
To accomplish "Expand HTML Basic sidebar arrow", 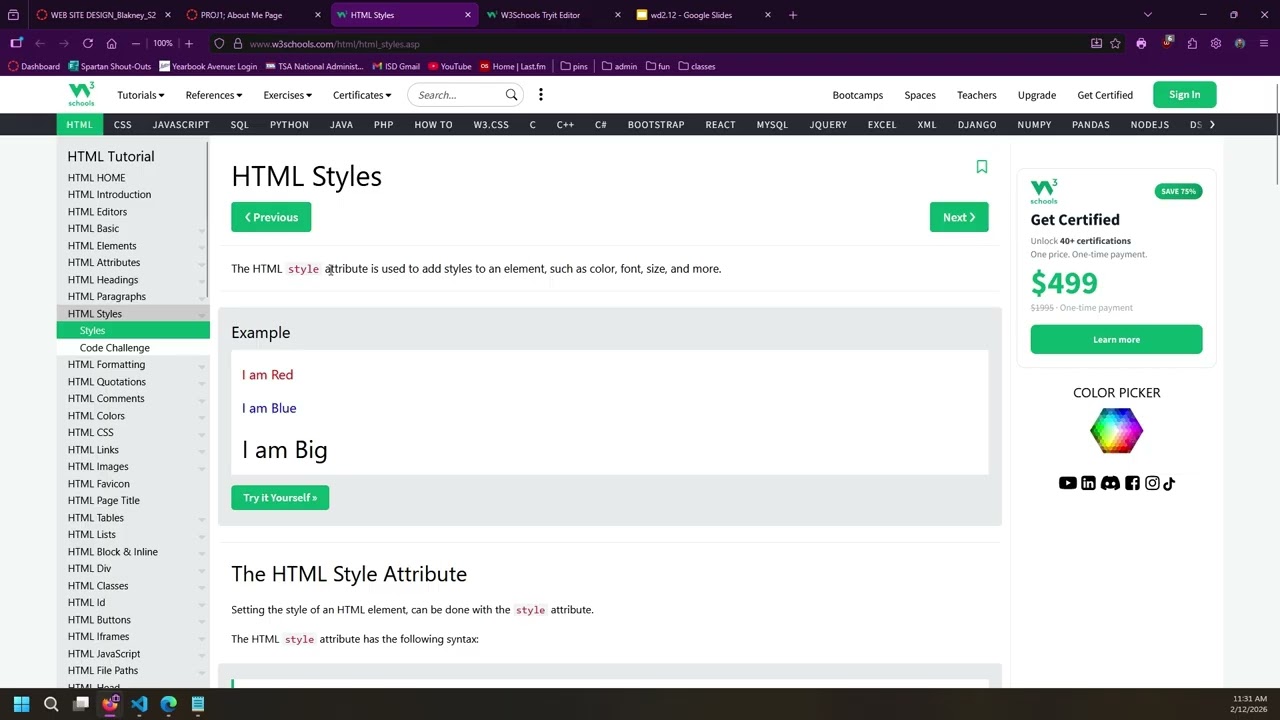I will click(x=202, y=230).
